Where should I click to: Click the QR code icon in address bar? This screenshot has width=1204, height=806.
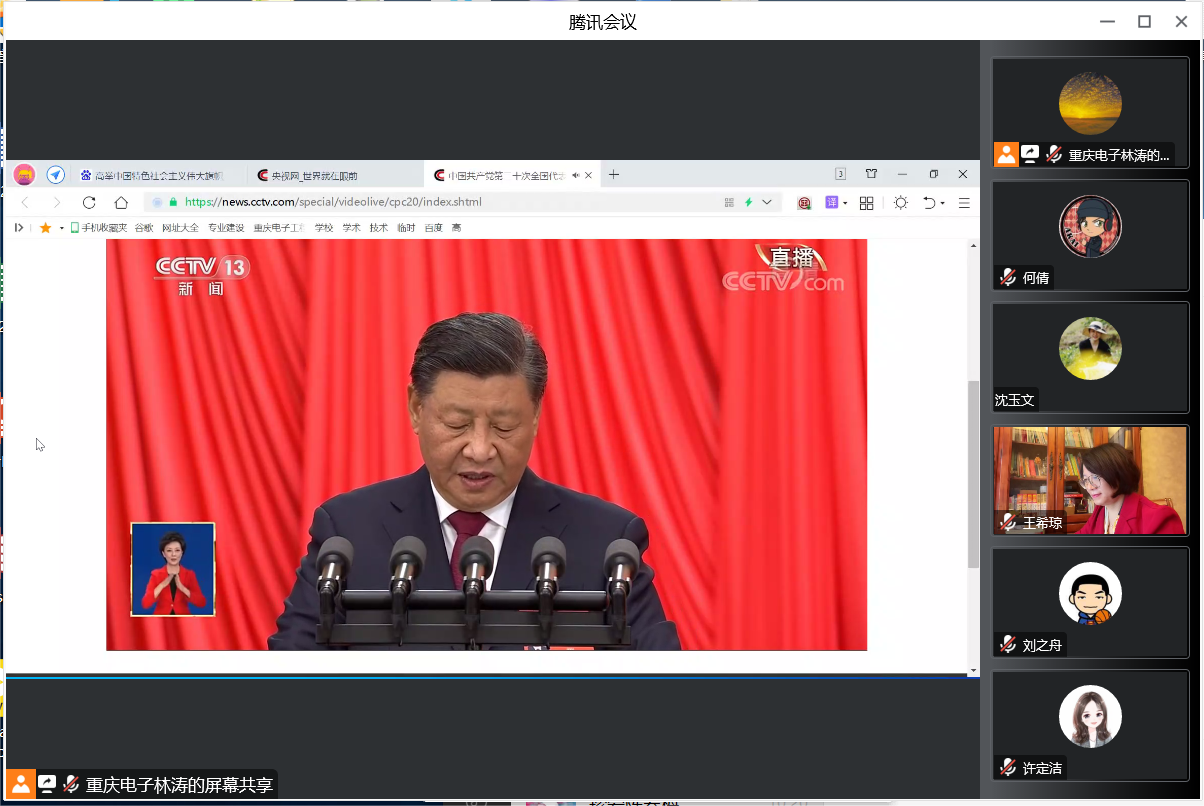(729, 202)
